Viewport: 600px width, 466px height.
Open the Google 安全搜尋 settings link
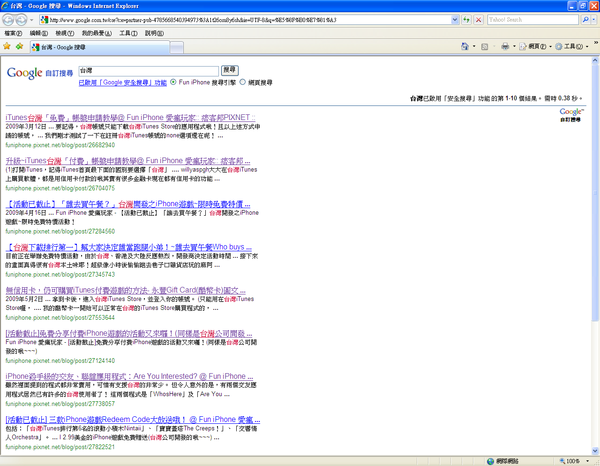tap(122, 83)
